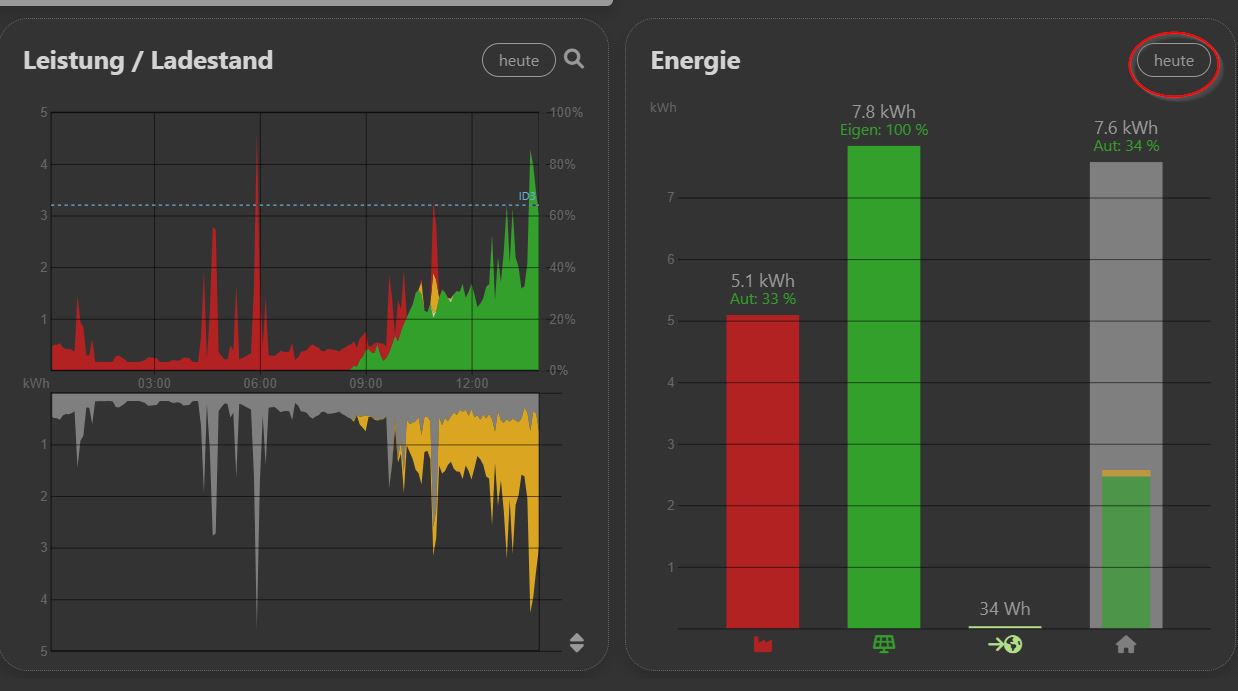Select the green 7.8 kWh solar bar
The width and height of the screenshot is (1238, 691).
(884, 387)
